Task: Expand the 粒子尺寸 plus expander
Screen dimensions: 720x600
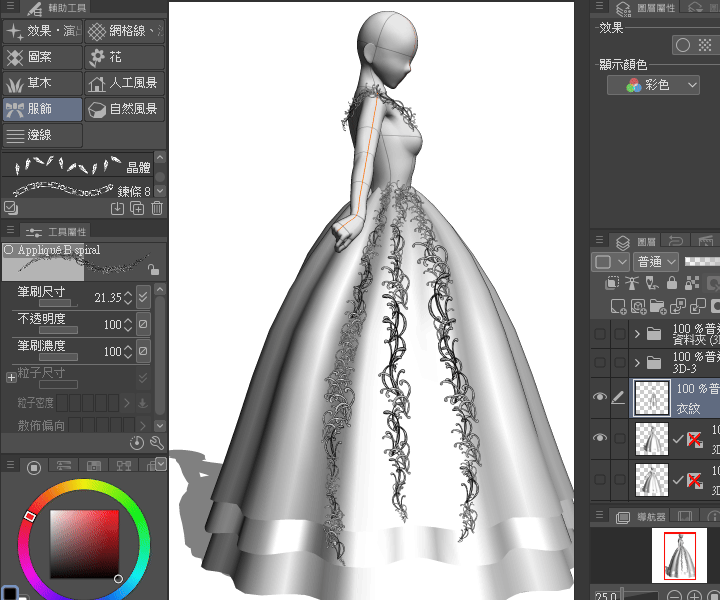Action: coord(11,377)
